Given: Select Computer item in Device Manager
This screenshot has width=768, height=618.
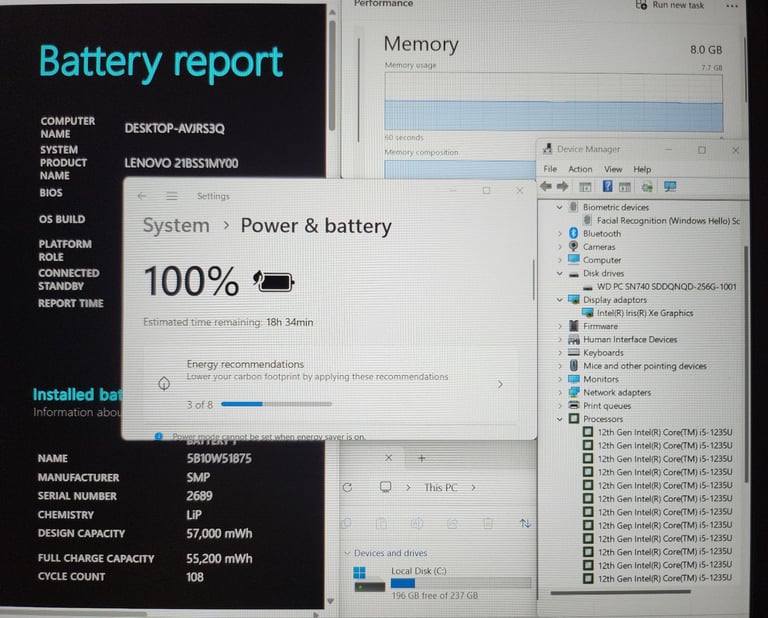Looking at the screenshot, I should pyautogui.click(x=602, y=260).
